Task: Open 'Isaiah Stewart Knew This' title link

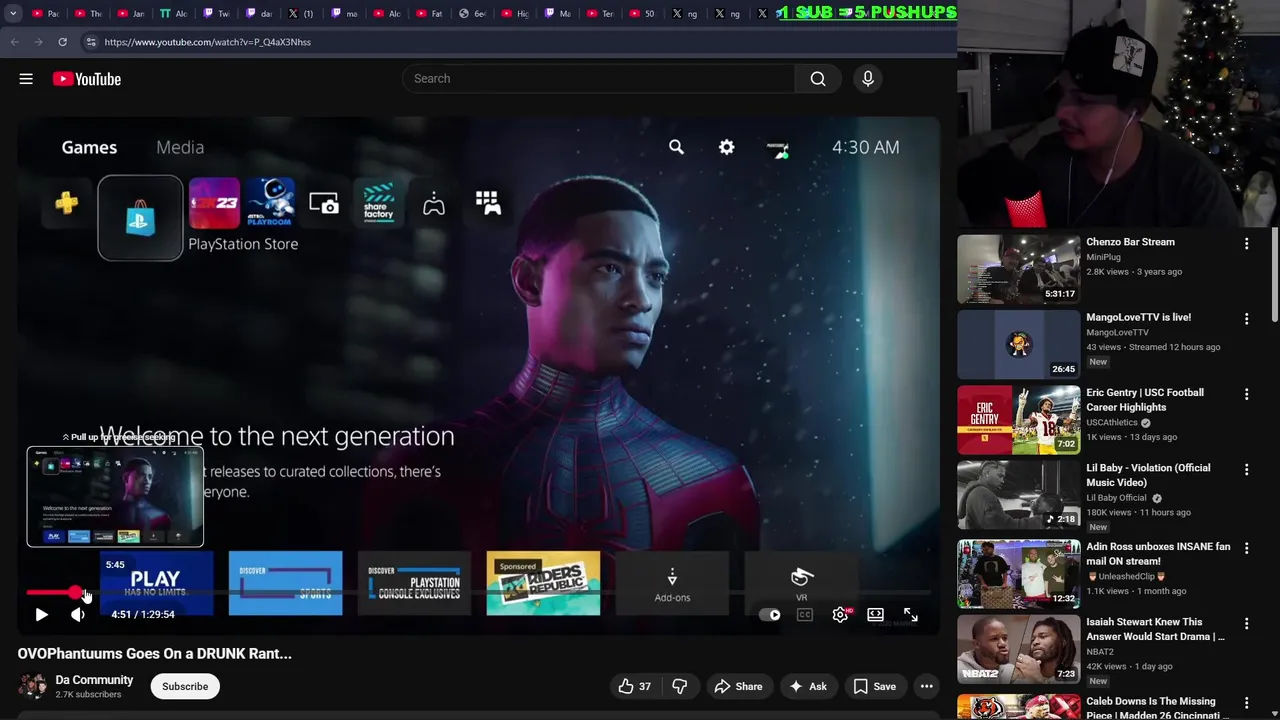Action: 1155,629
